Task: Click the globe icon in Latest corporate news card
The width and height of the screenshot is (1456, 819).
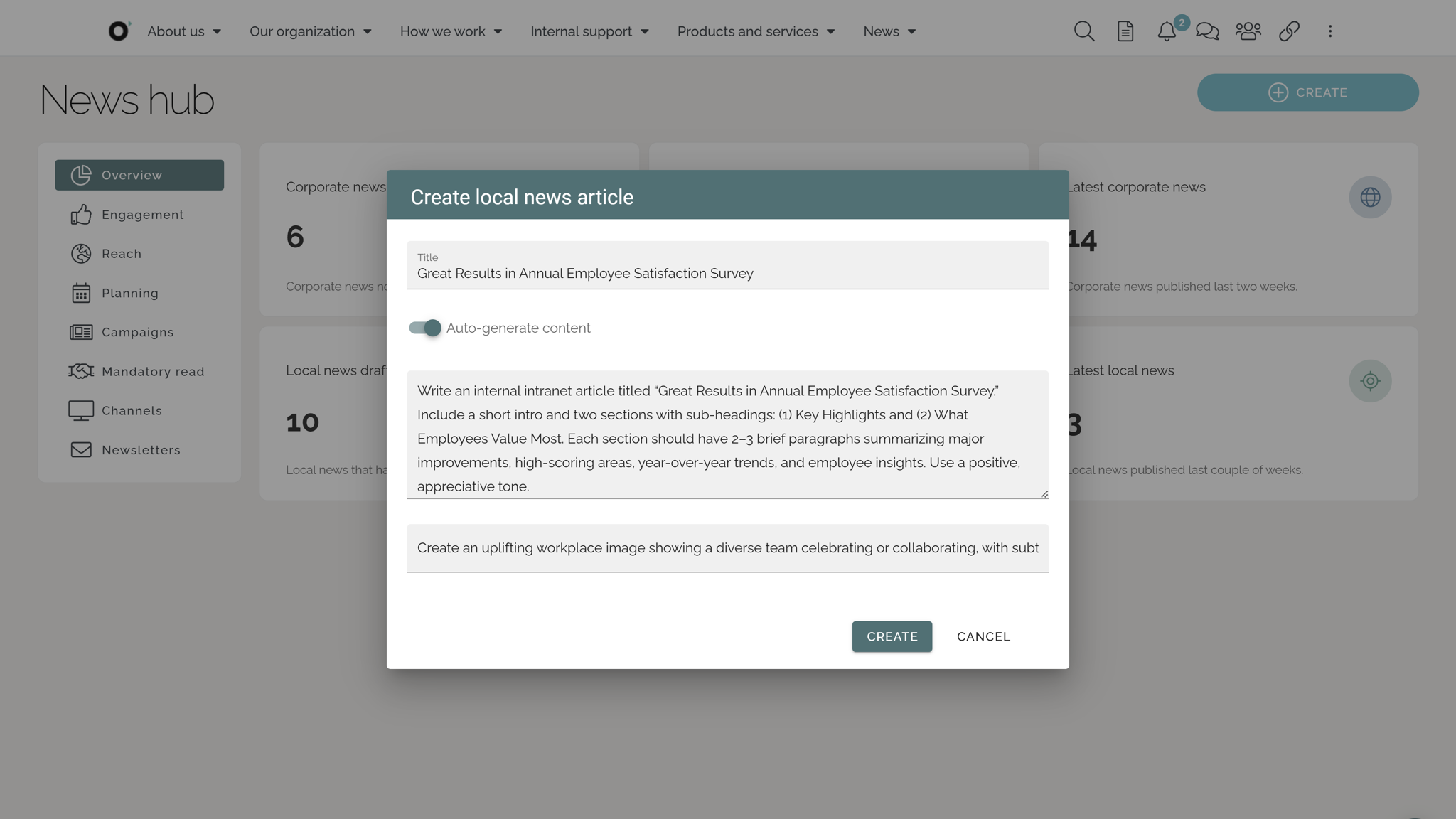Action: pos(1370,197)
